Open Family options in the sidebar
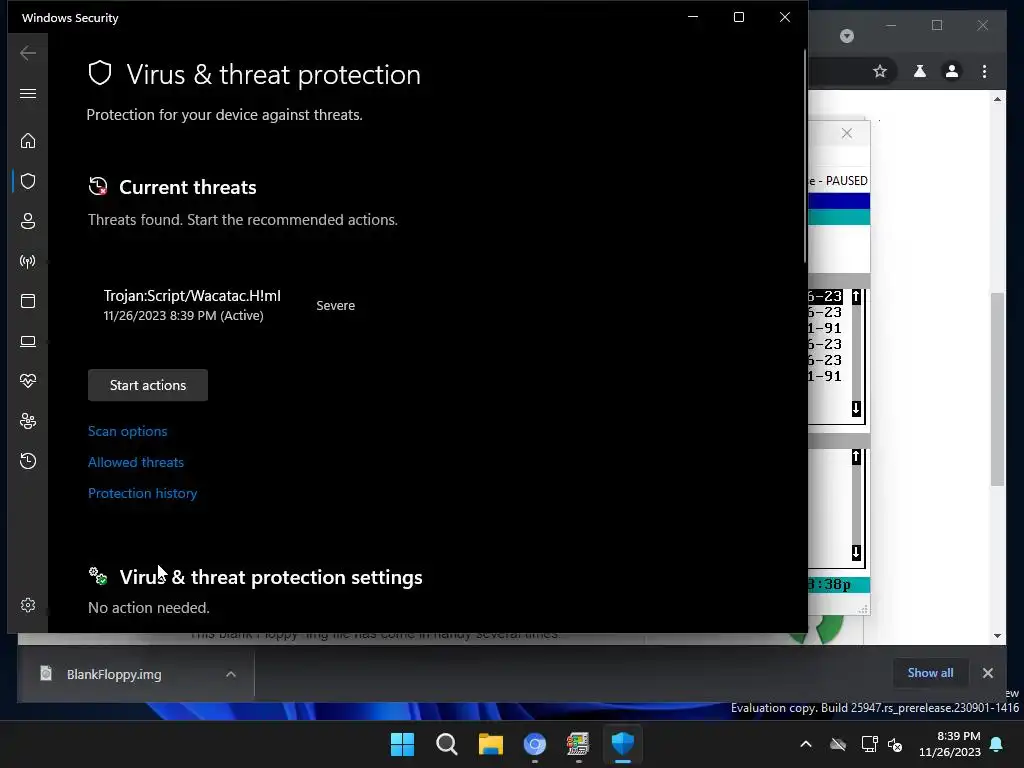The width and height of the screenshot is (1024, 768). (28, 421)
